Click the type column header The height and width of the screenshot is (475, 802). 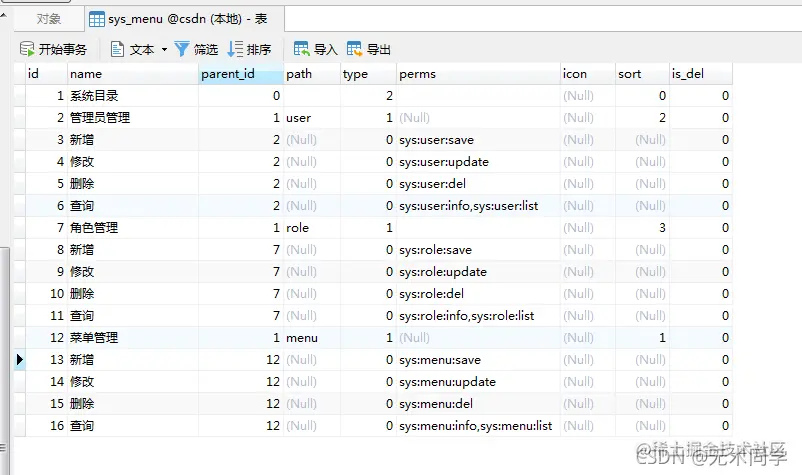[x=369, y=74]
